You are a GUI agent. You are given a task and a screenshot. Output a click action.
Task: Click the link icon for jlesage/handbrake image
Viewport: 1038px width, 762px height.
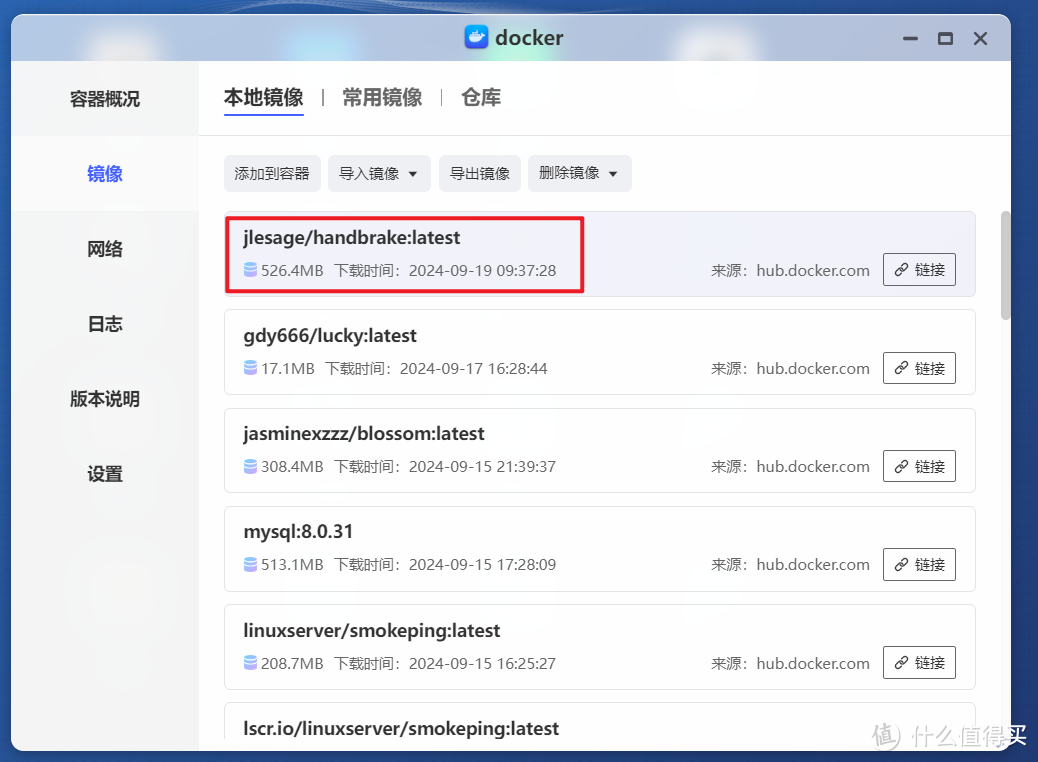tap(919, 269)
